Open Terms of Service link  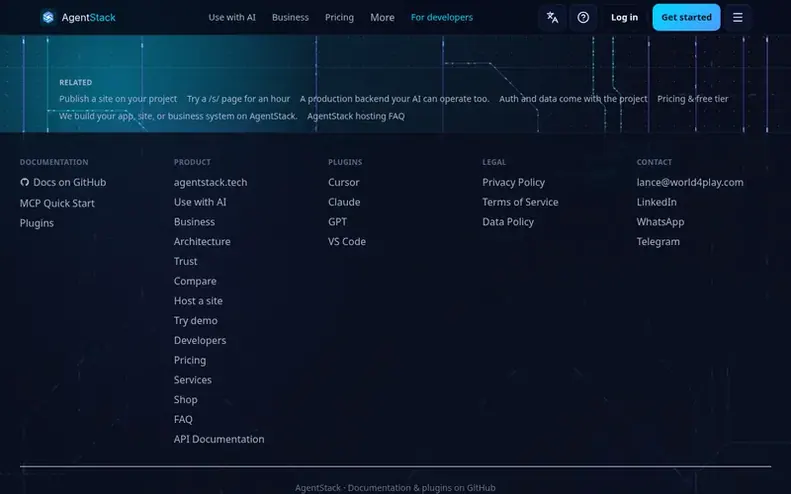tap(520, 202)
